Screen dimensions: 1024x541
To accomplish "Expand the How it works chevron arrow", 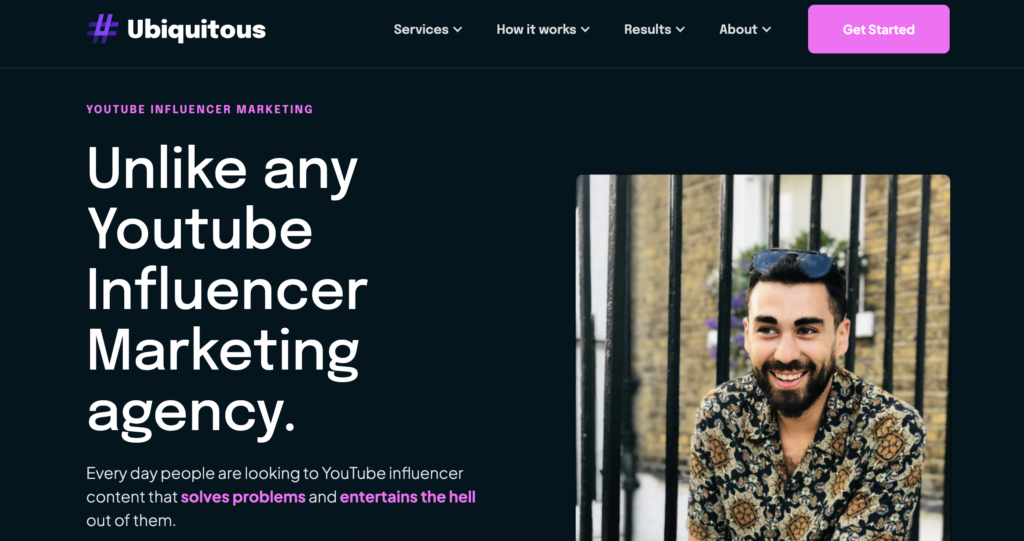I will click(585, 30).
